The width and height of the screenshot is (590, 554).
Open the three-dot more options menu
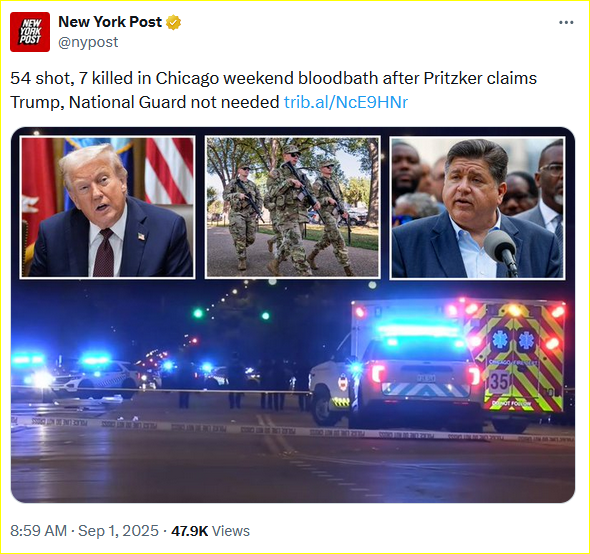pos(566,23)
